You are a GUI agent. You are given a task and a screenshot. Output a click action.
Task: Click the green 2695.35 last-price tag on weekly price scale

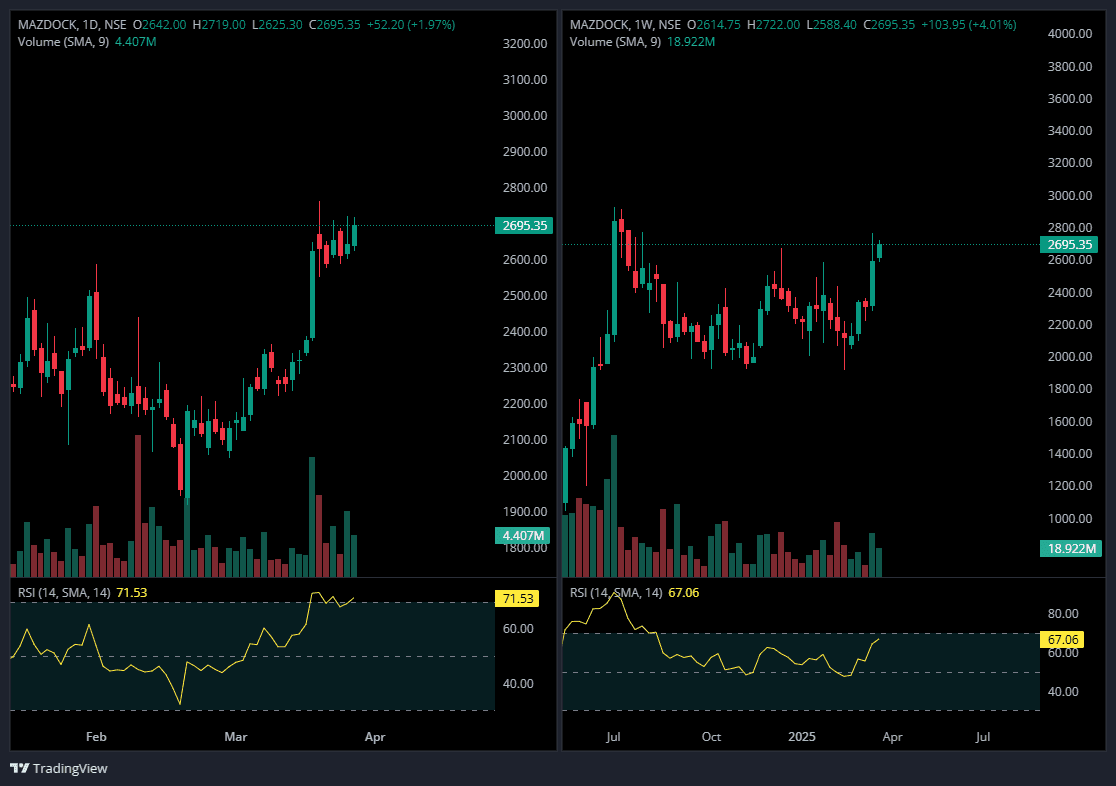pyautogui.click(x=1069, y=245)
